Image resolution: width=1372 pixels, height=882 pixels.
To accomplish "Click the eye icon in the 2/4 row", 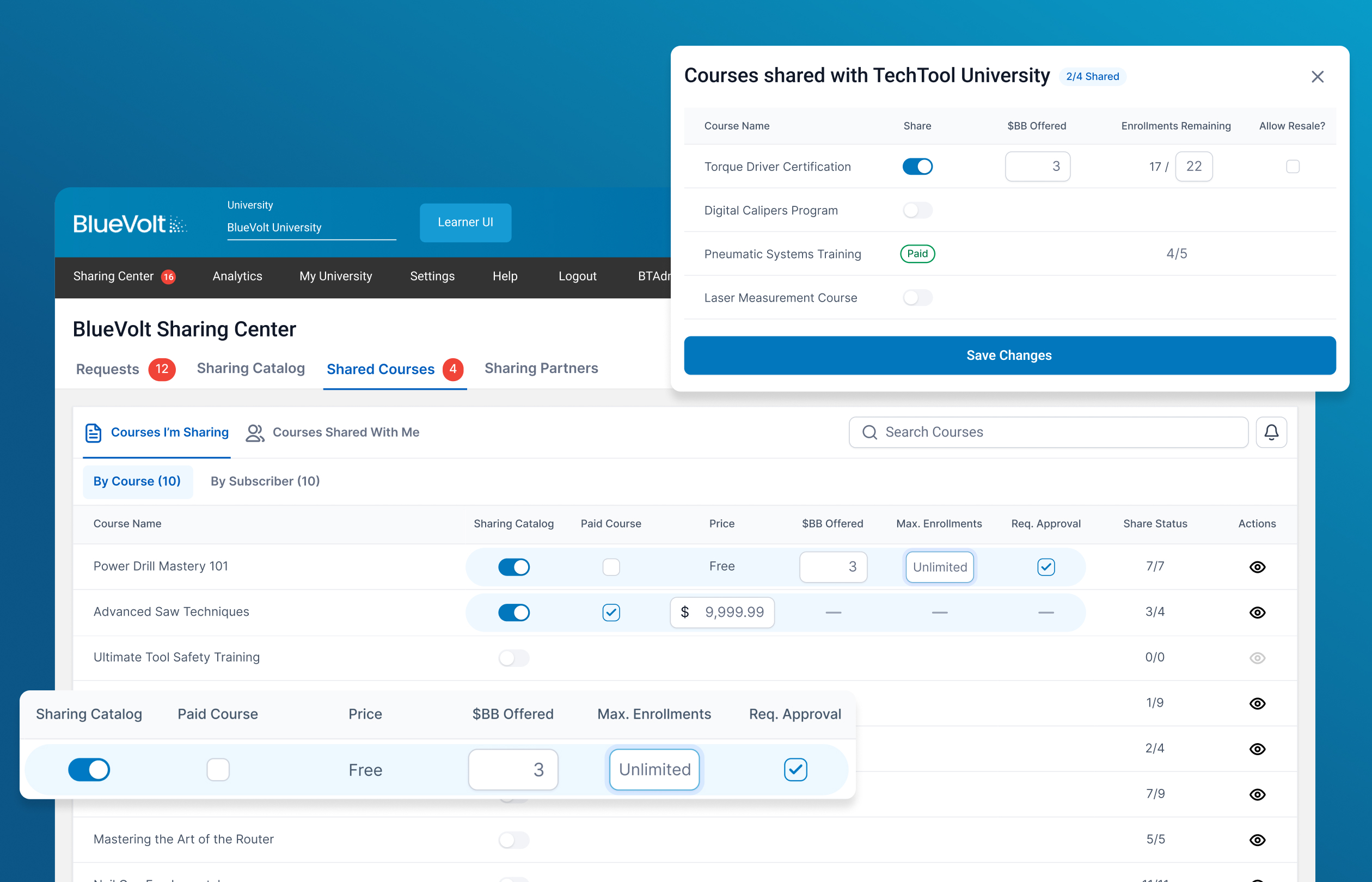I will 1257,749.
